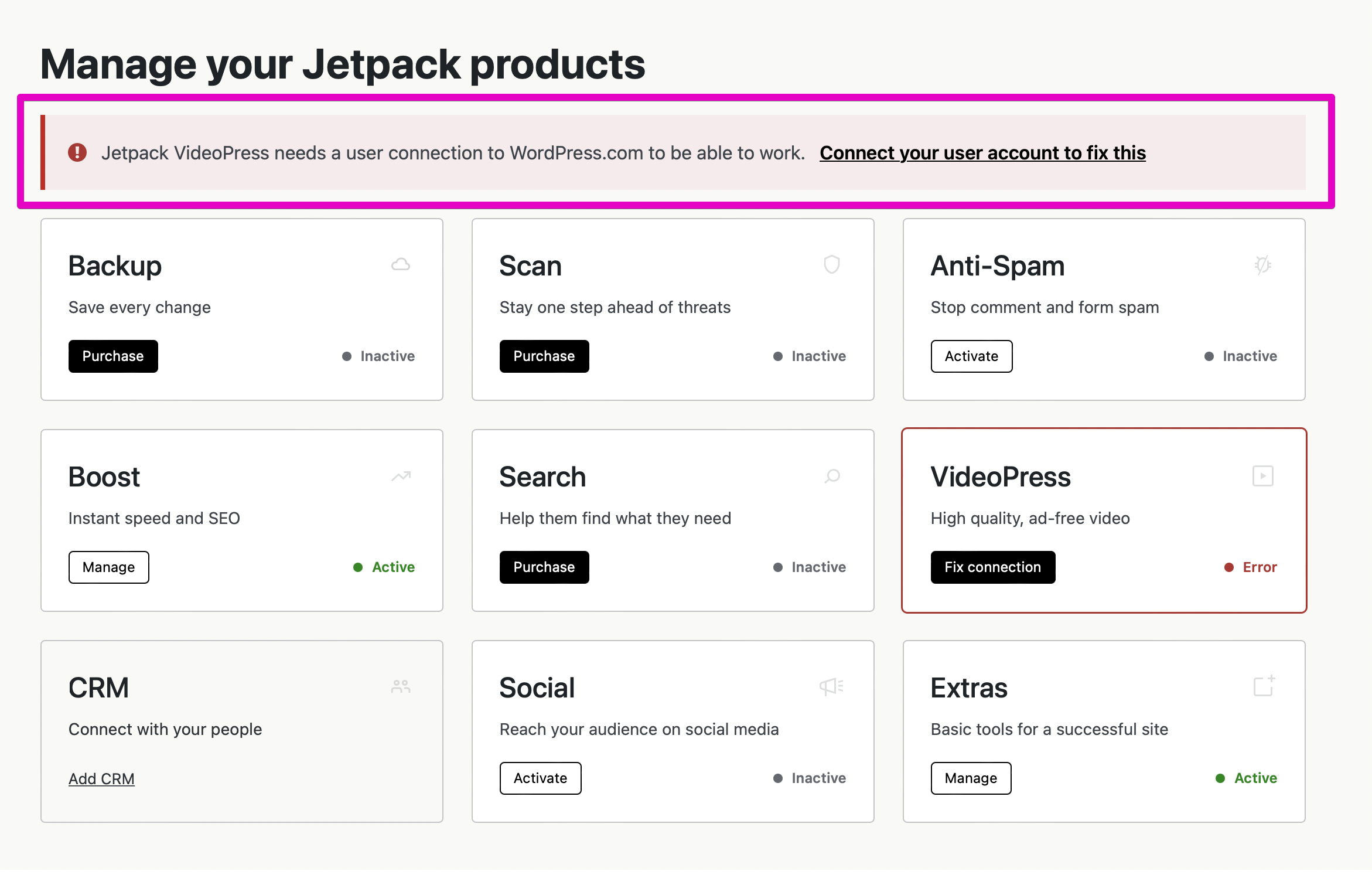Fix the VideoPress connection
The width and height of the screenshot is (1372, 885).
click(x=993, y=567)
